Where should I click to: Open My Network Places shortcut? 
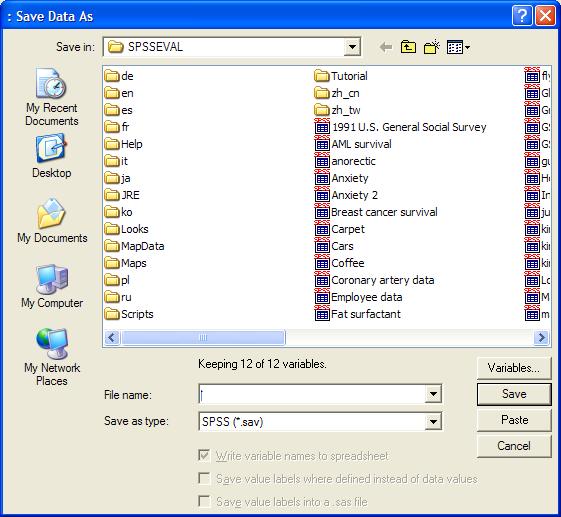tap(52, 357)
